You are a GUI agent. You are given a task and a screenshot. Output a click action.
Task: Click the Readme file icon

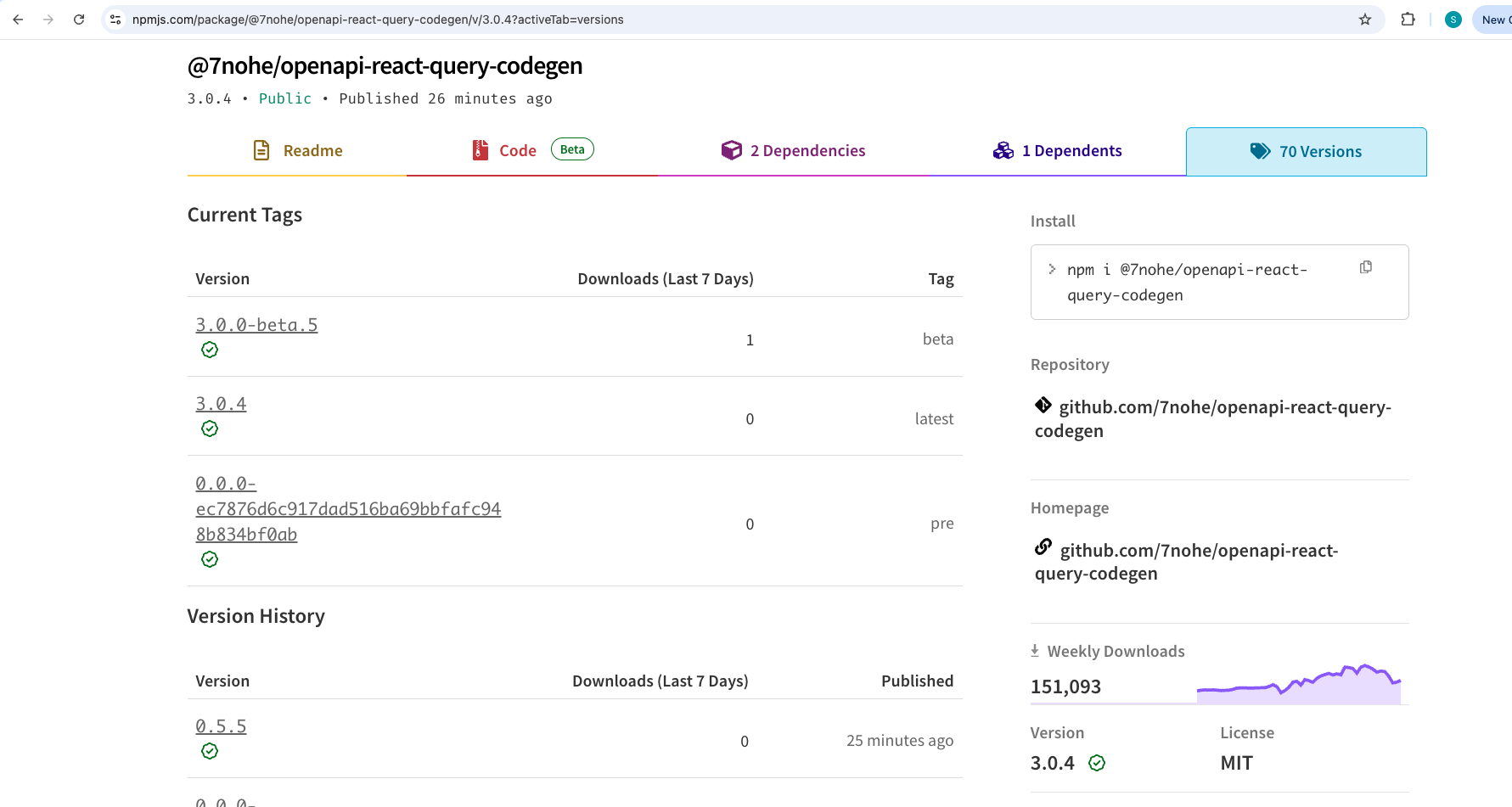click(x=261, y=150)
